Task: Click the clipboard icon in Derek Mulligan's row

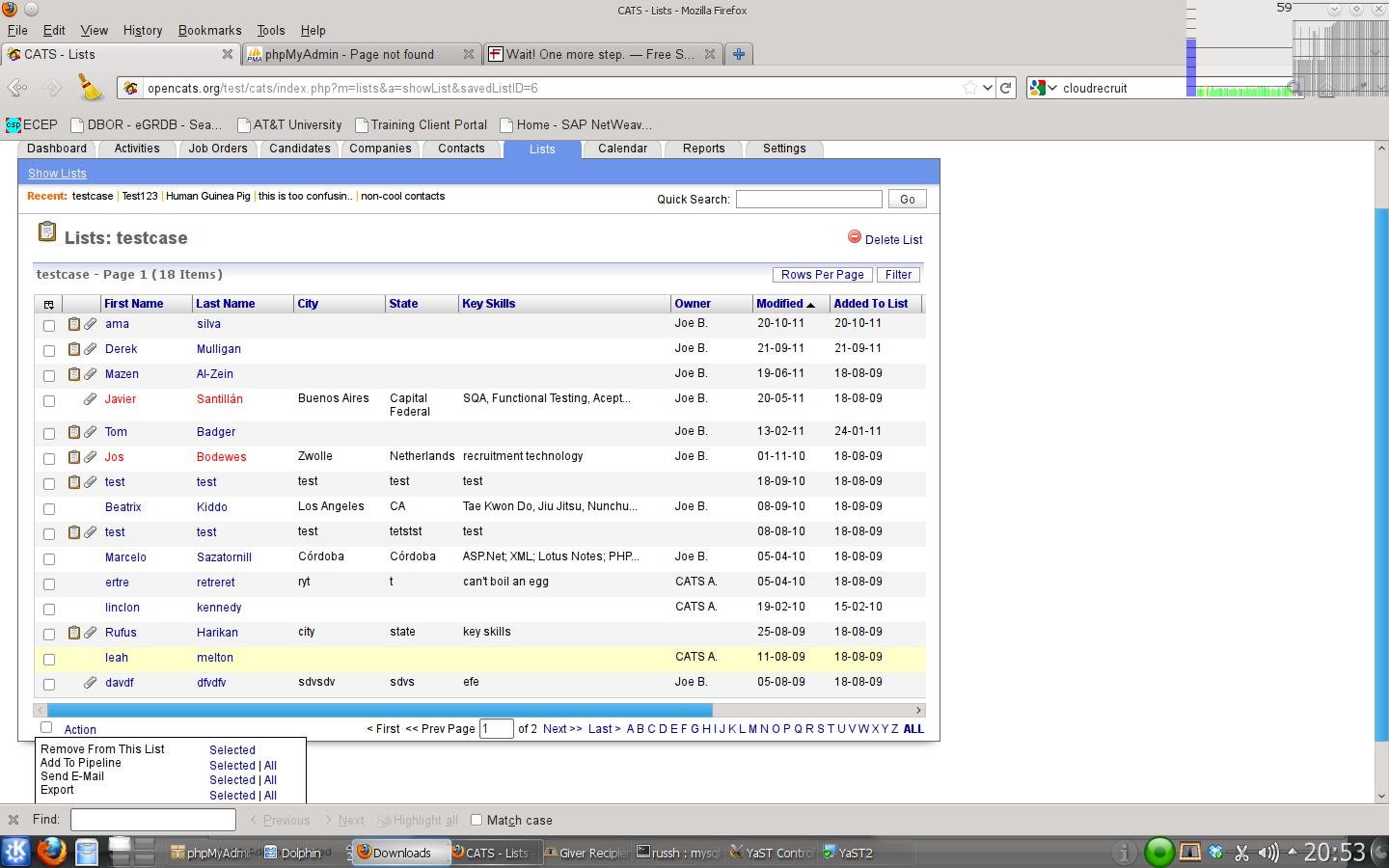Action: (74, 349)
